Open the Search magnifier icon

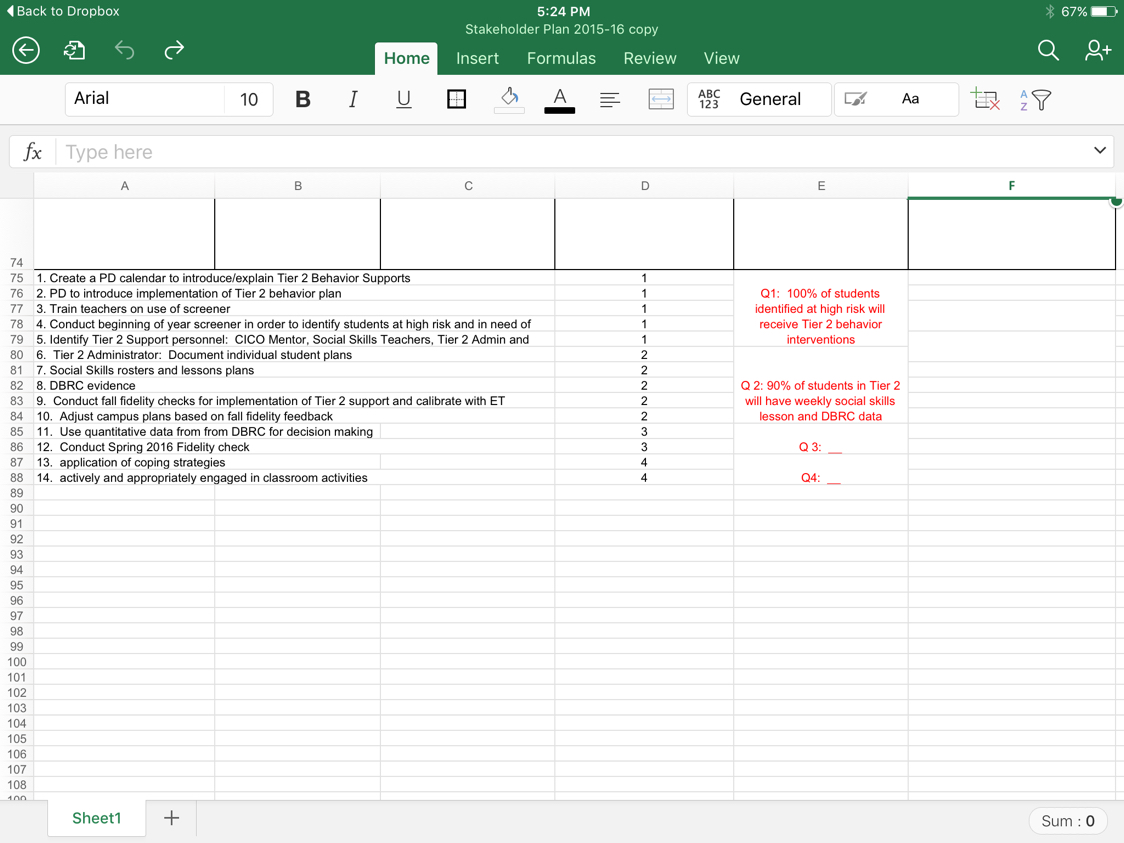pos(1047,50)
